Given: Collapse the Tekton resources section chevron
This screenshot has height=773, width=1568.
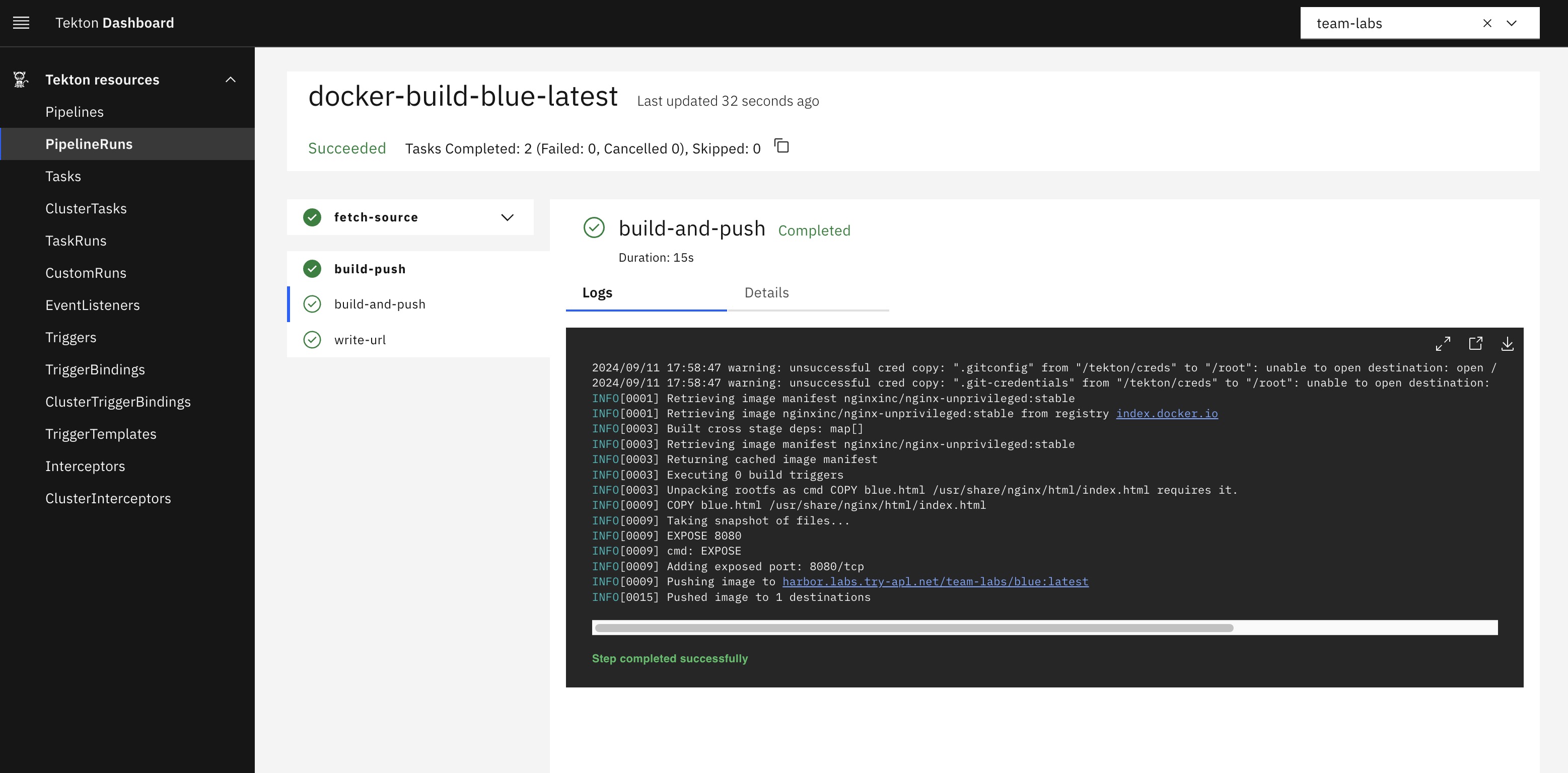Looking at the screenshot, I should [231, 80].
